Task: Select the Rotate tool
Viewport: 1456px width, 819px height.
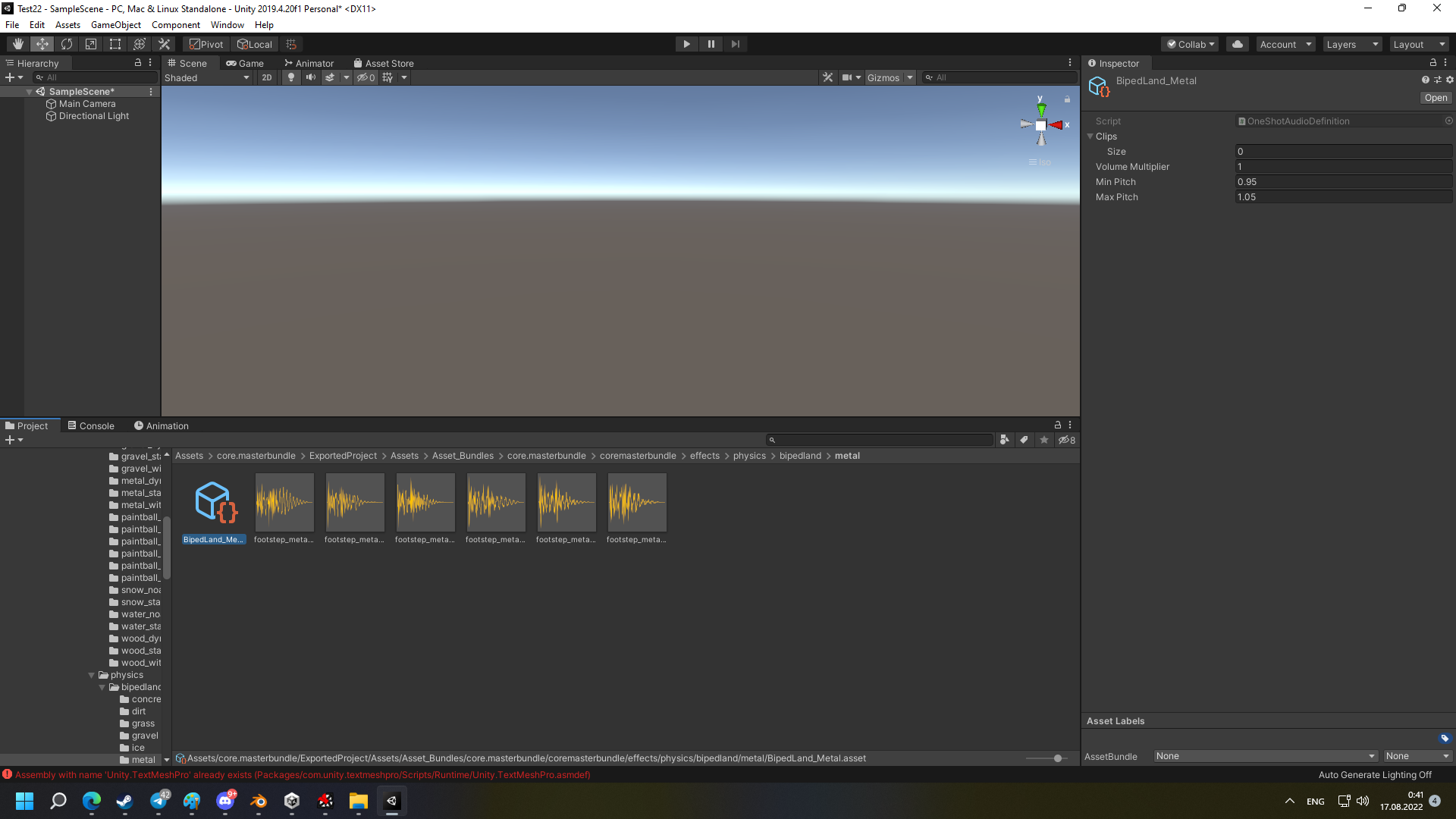Action: click(67, 43)
